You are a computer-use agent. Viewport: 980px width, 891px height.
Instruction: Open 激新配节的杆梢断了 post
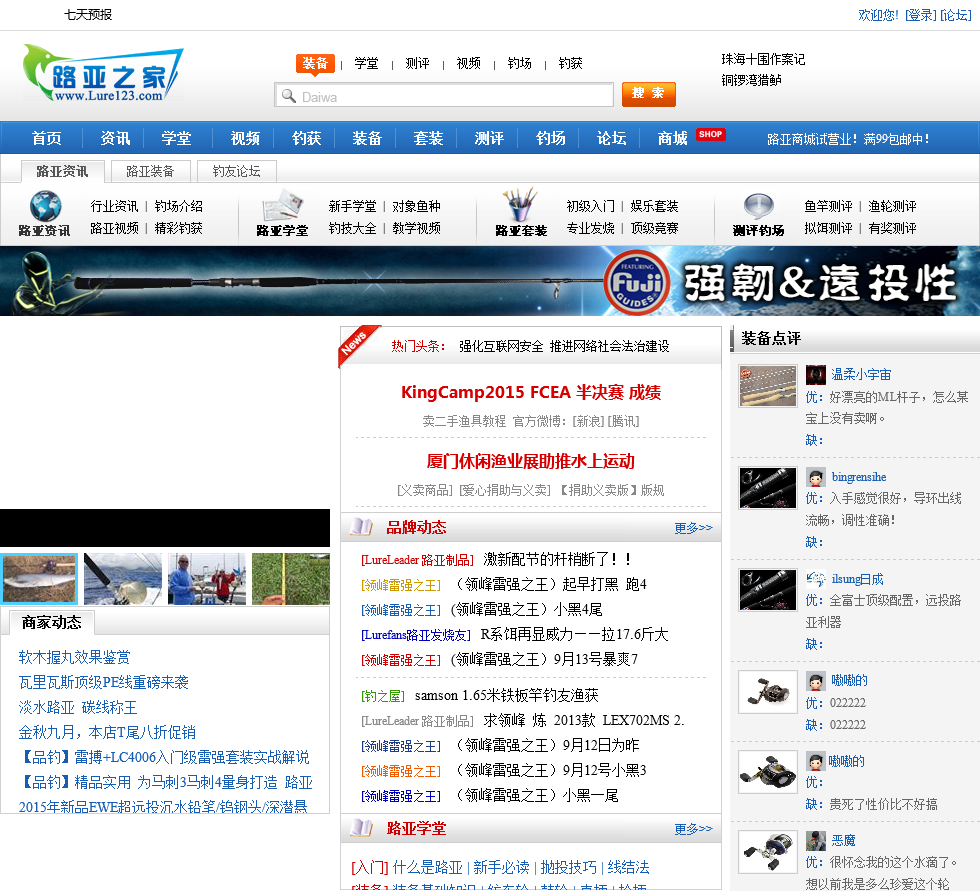point(558,559)
